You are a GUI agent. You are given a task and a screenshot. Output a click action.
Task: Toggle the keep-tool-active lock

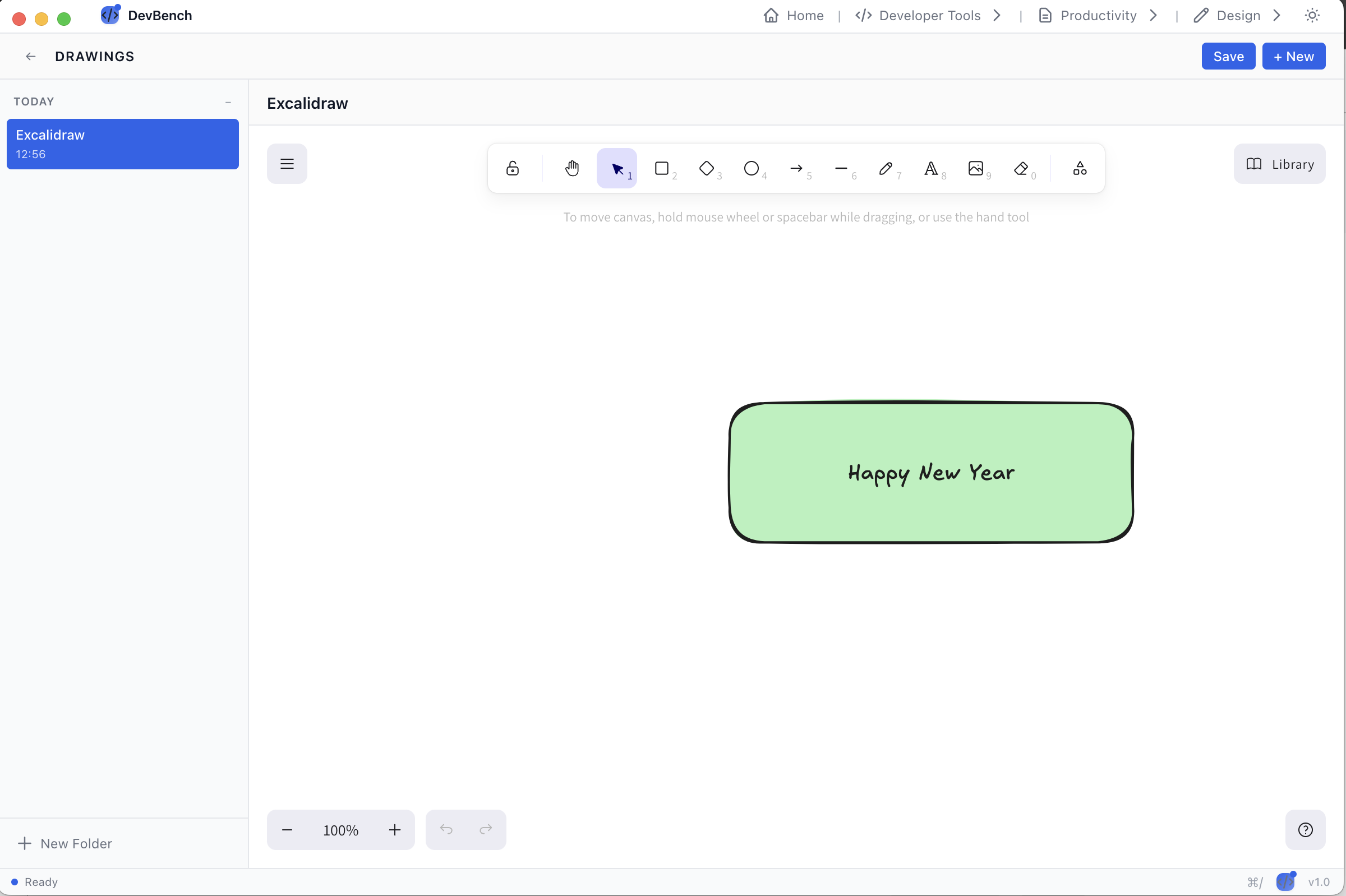(x=512, y=168)
